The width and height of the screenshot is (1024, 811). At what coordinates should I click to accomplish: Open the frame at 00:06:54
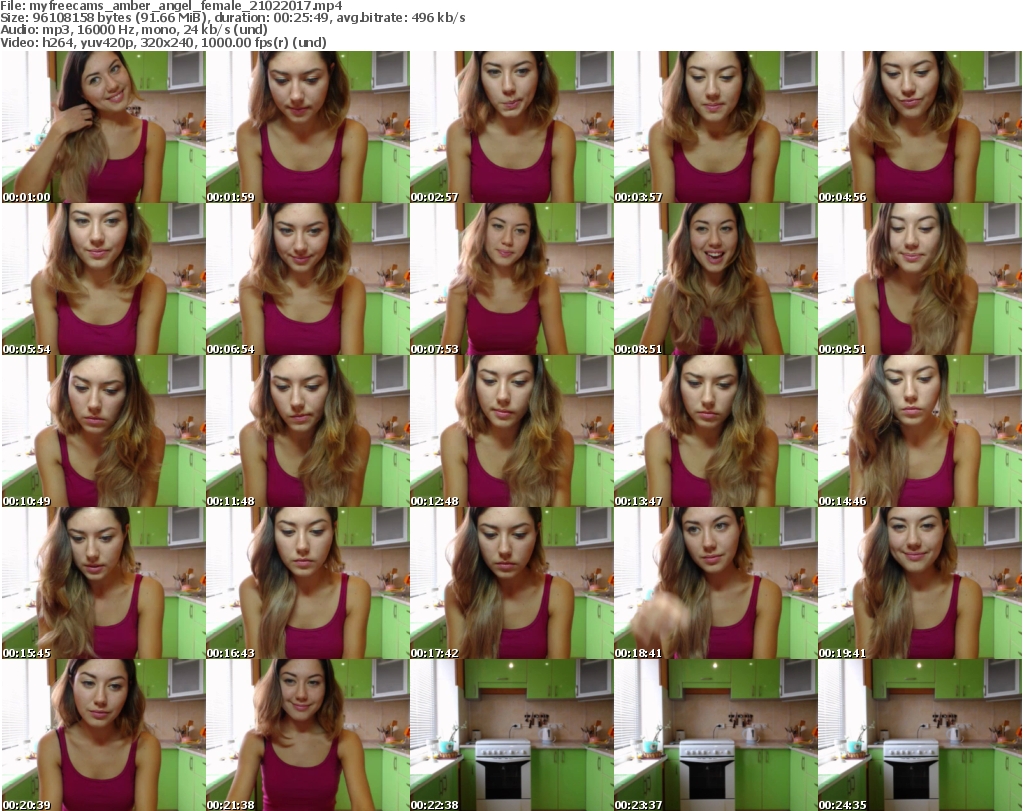click(308, 279)
